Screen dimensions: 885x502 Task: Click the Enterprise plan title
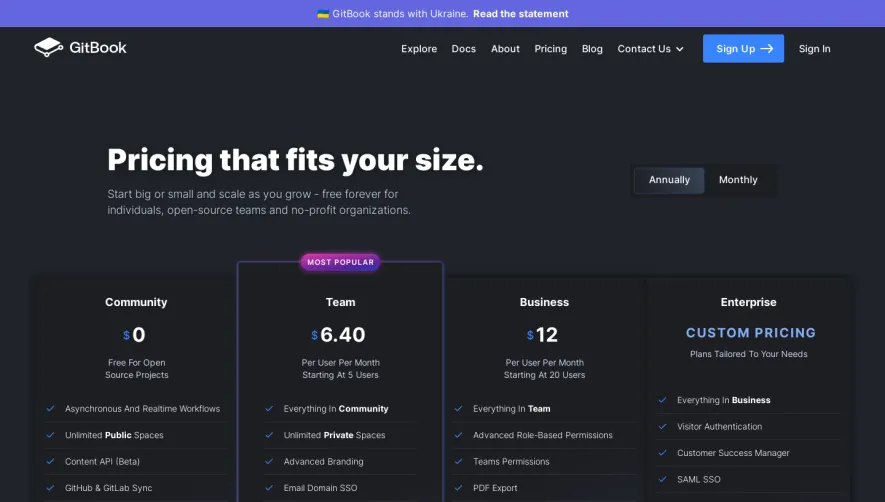click(748, 302)
